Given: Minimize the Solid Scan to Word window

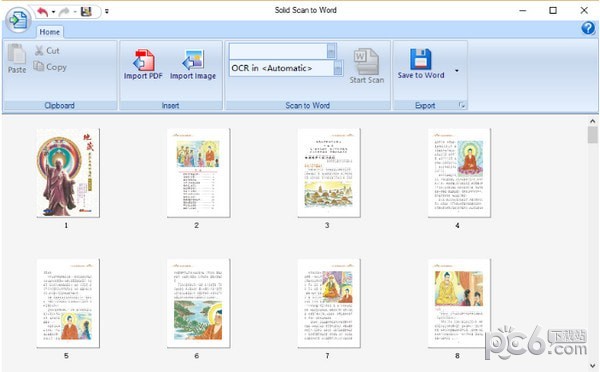Looking at the screenshot, I should coord(523,11).
